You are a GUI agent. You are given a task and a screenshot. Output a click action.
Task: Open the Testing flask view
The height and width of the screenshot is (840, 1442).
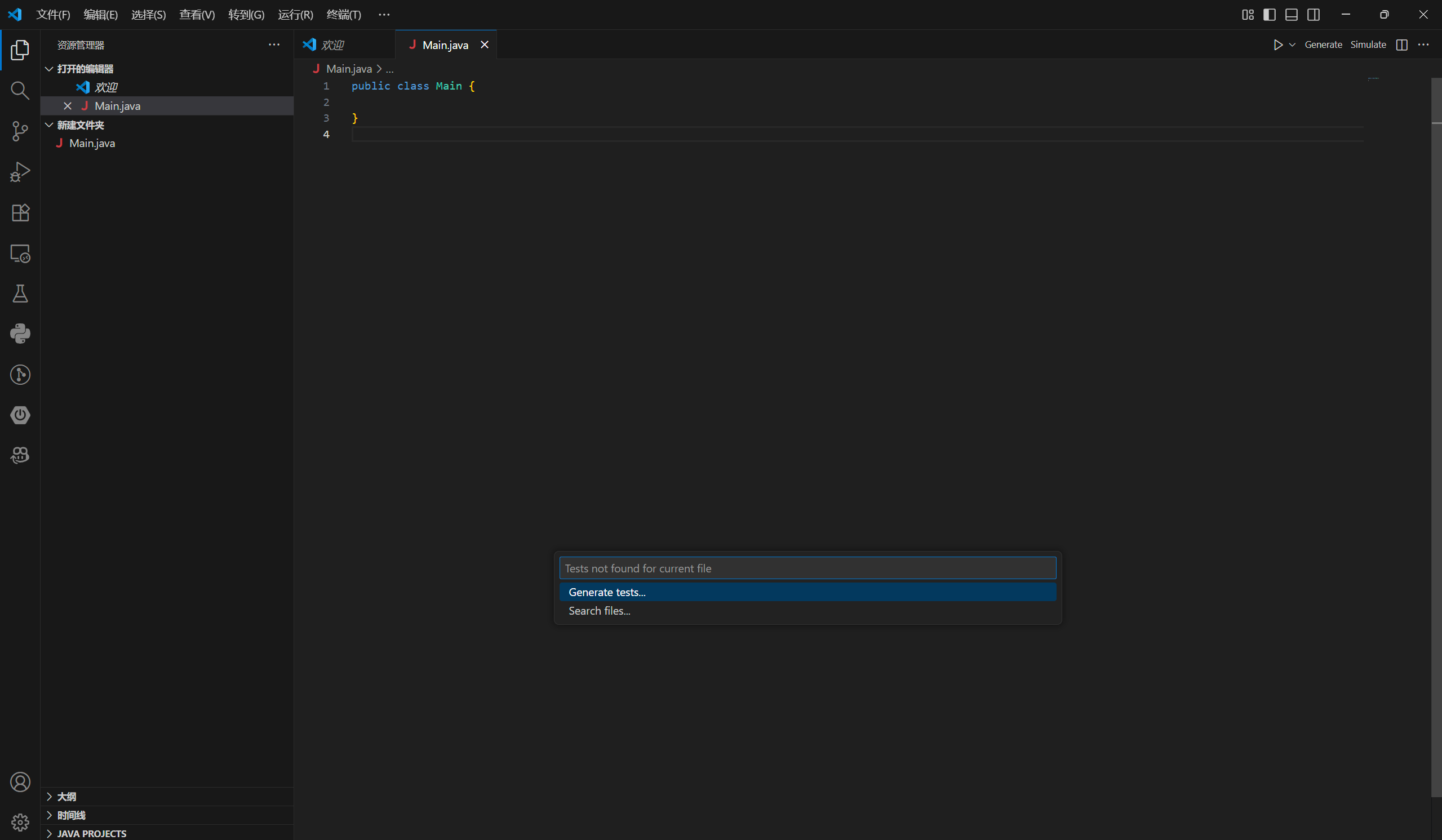pyautogui.click(x=20, y=294)
